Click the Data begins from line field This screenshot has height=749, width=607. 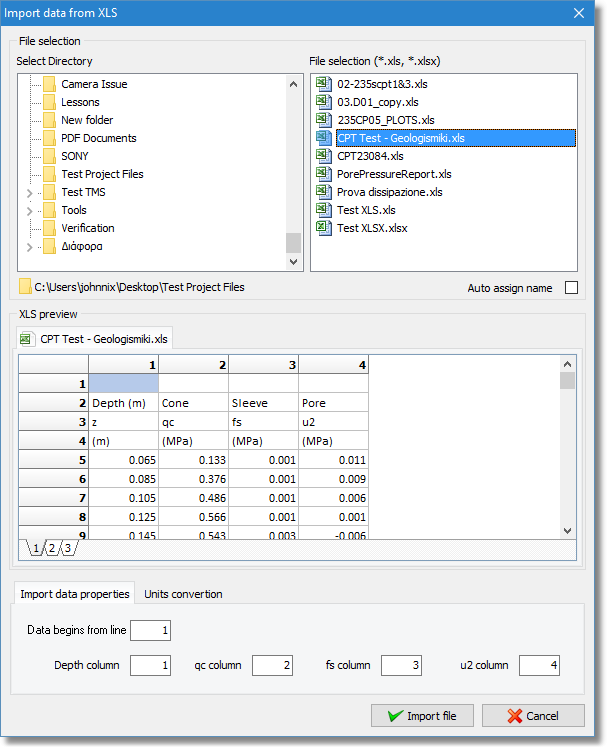[150, 631]
